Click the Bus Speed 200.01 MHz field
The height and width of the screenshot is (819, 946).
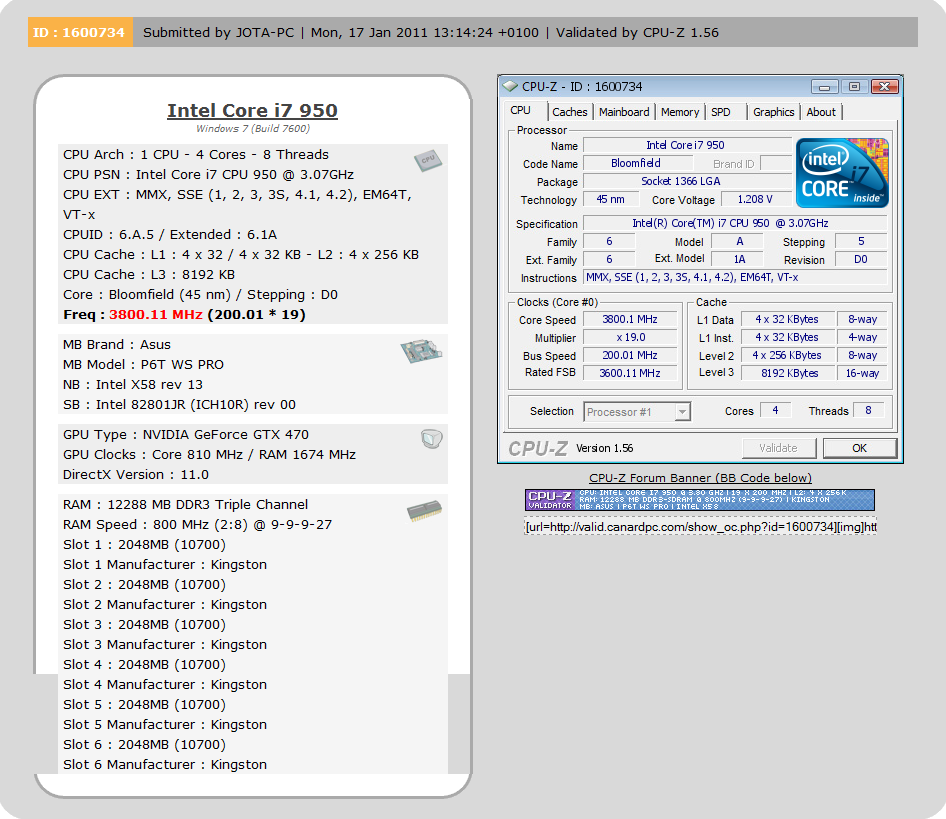pos(630,355)
